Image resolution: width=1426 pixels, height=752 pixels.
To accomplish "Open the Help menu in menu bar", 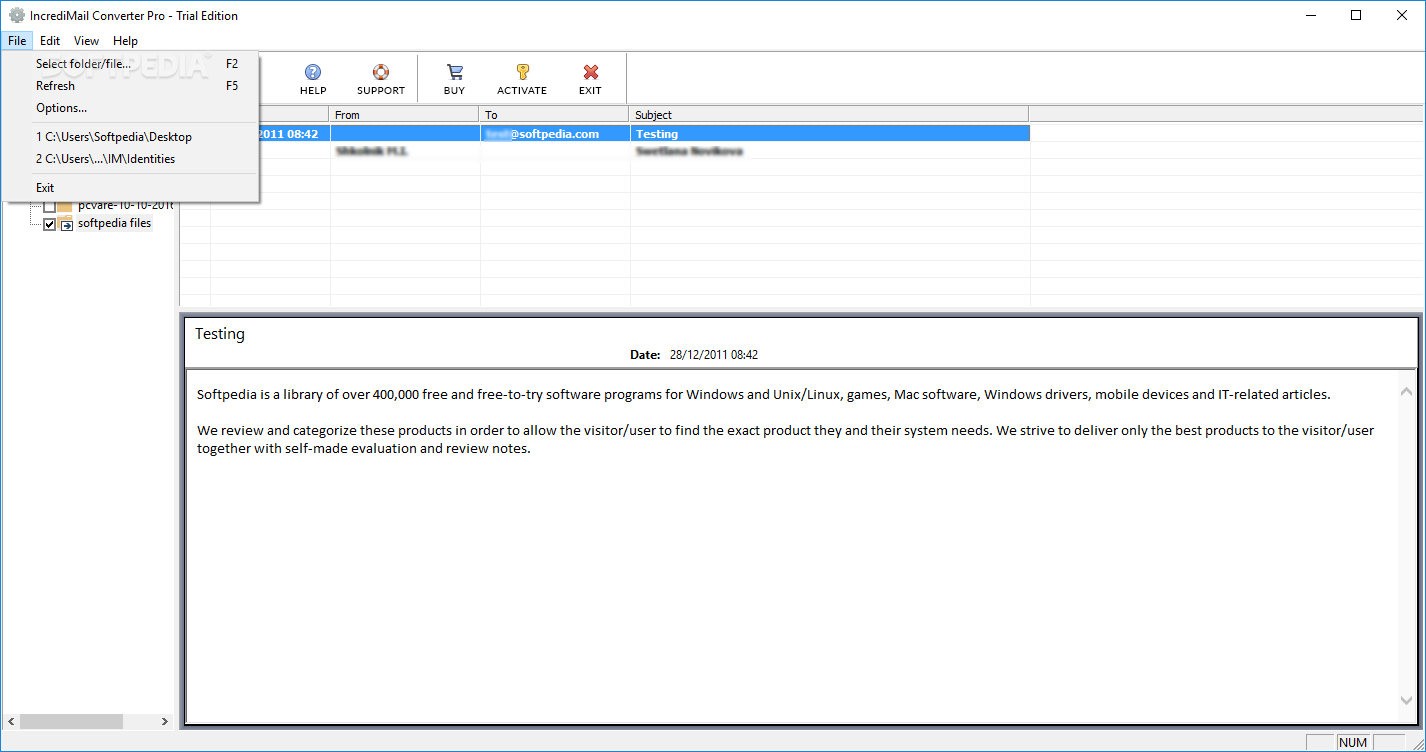I will point(125,41).
